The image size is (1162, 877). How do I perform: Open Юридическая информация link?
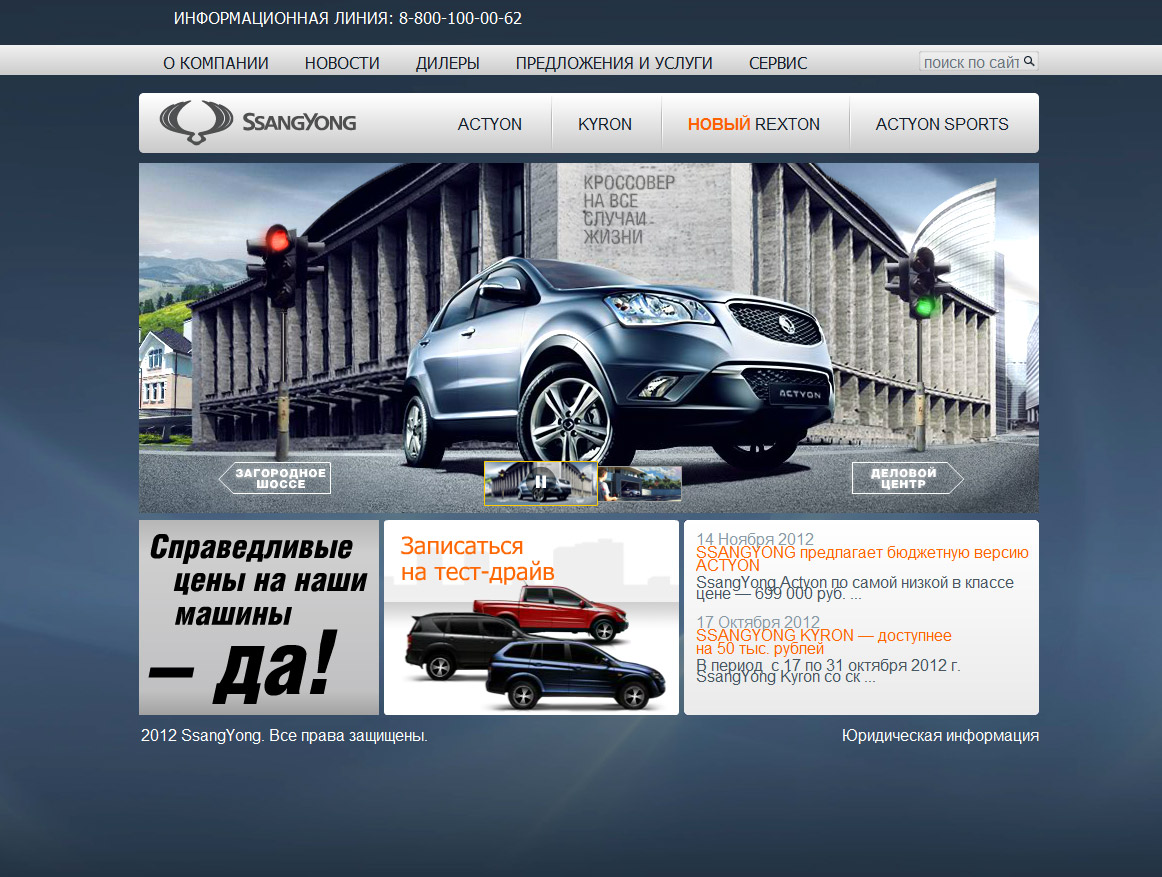[940, 735]
